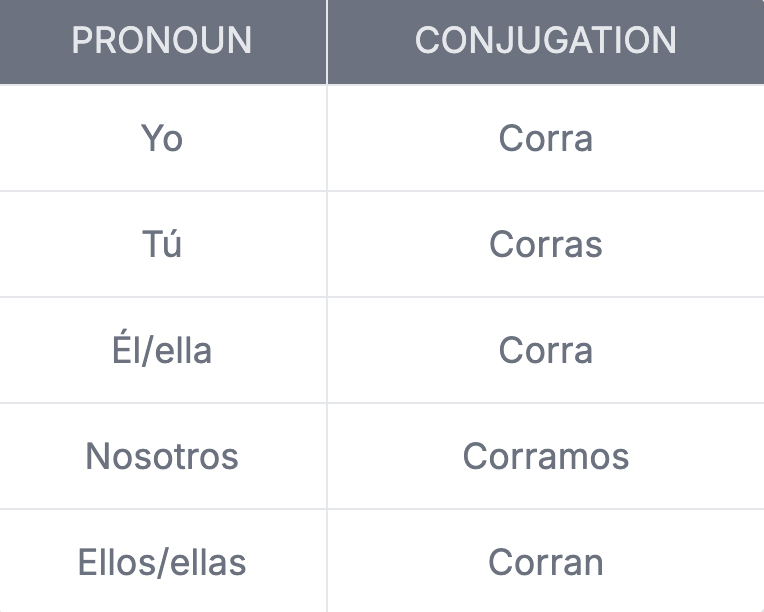Click the CONJUGATION column header
The width and height of the screenshot is (764, 612).
546,42
